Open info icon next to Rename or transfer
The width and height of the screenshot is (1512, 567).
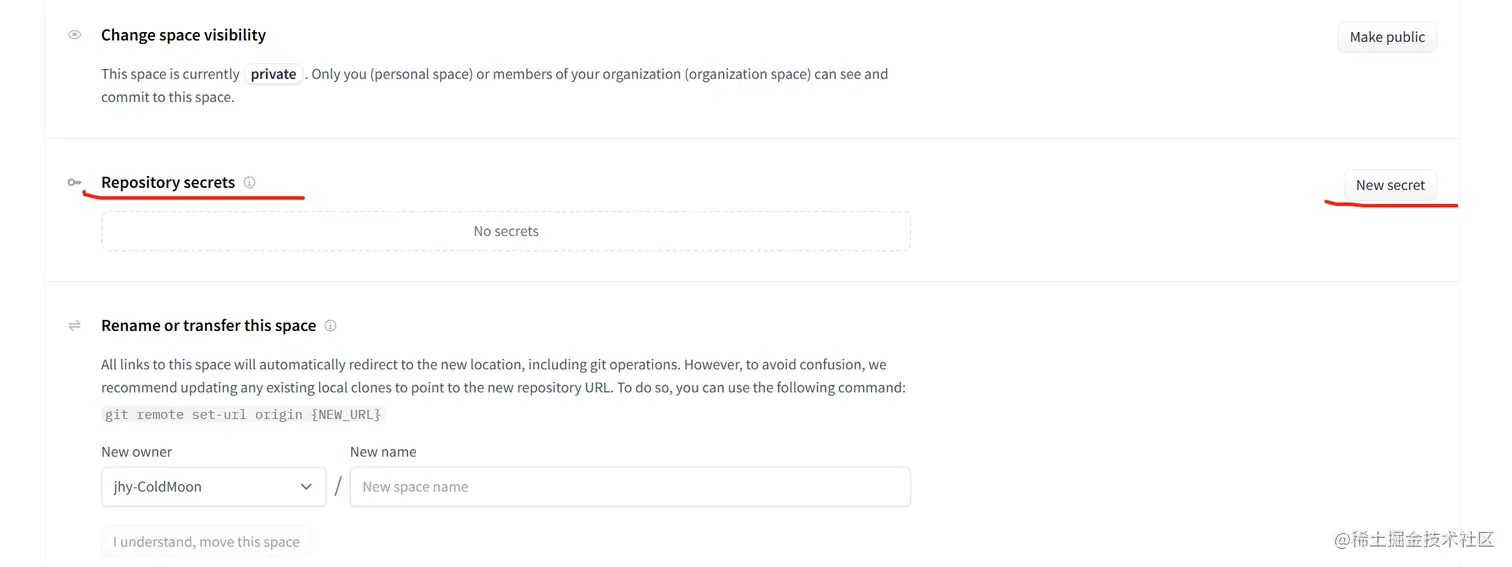pyautogui.click(x=330, y=326)
